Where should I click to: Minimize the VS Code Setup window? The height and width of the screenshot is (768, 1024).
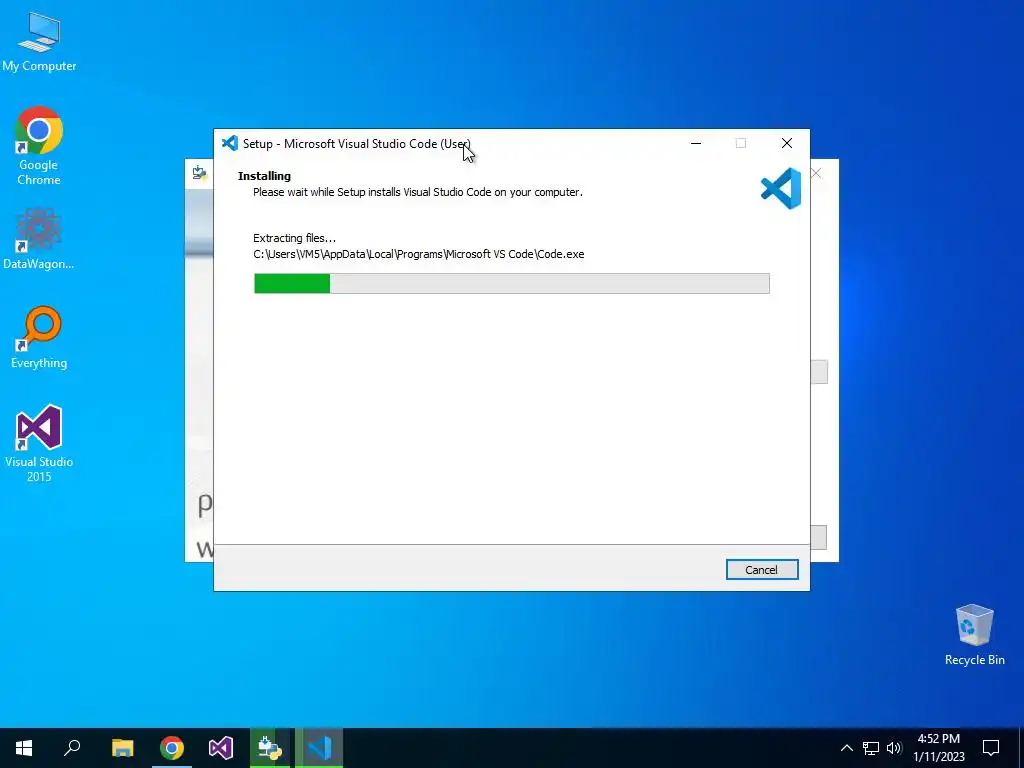tap(696, 143)
